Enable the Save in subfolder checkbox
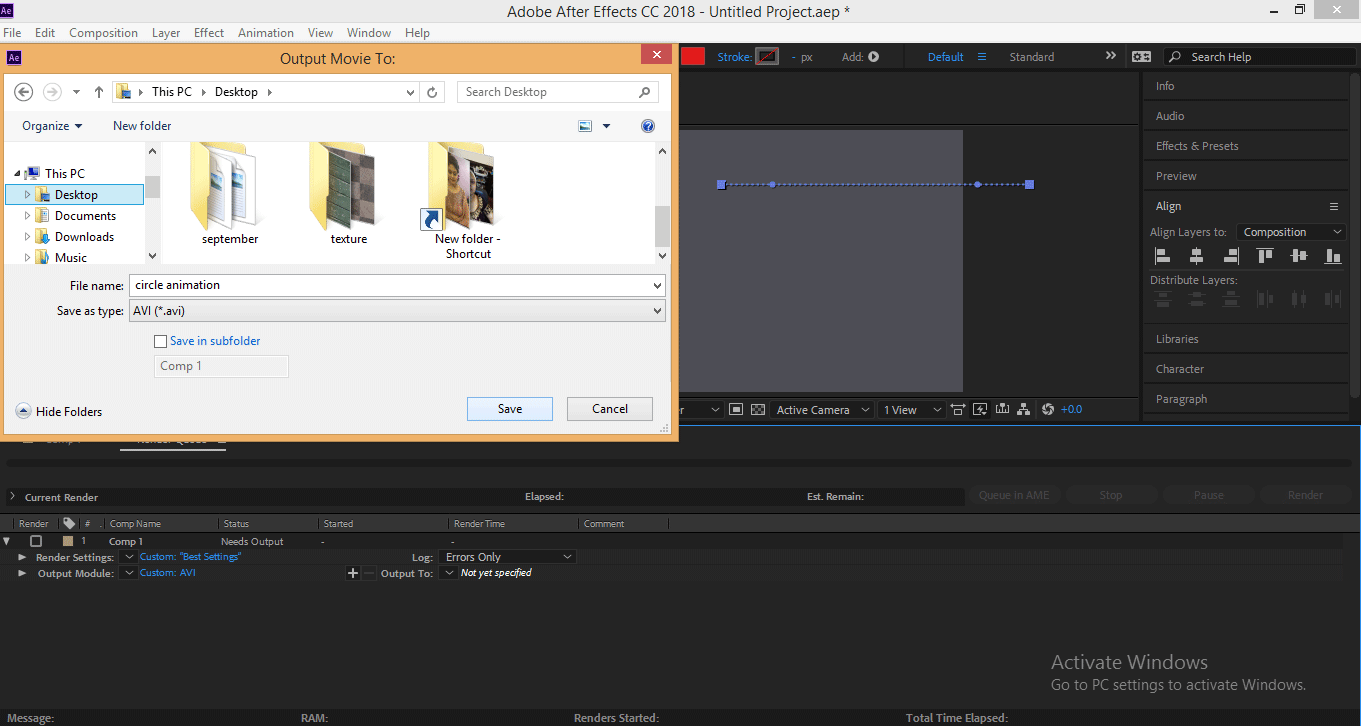Screen dimensions: 1361x726 (161, 341)
